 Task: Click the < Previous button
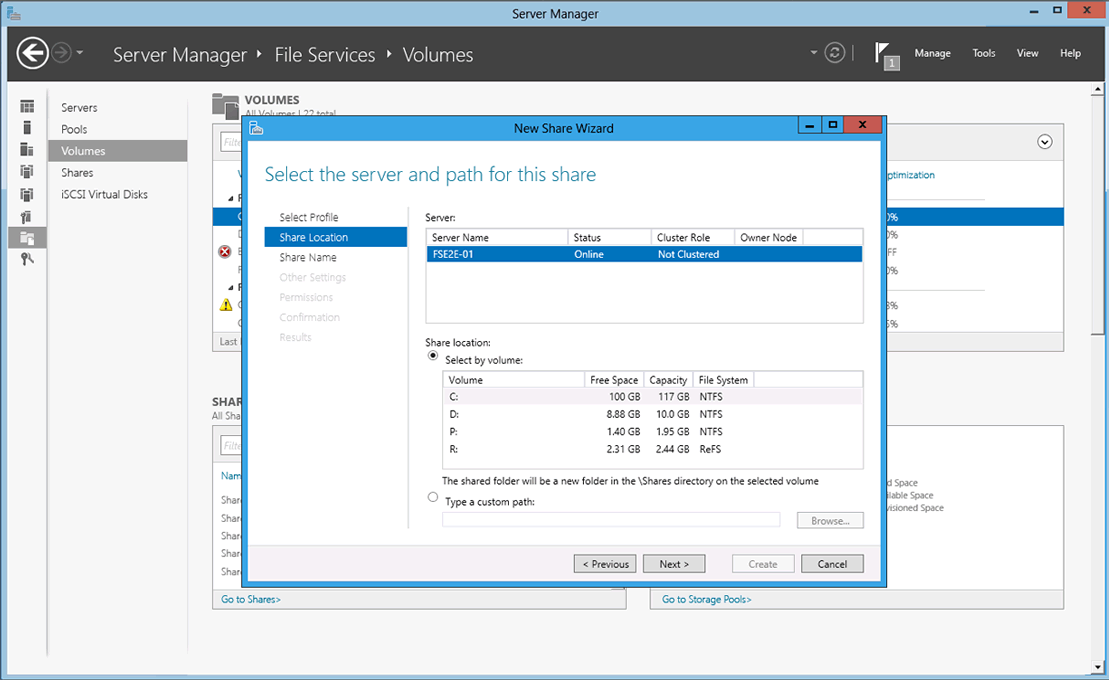click(x=605, y=564)
